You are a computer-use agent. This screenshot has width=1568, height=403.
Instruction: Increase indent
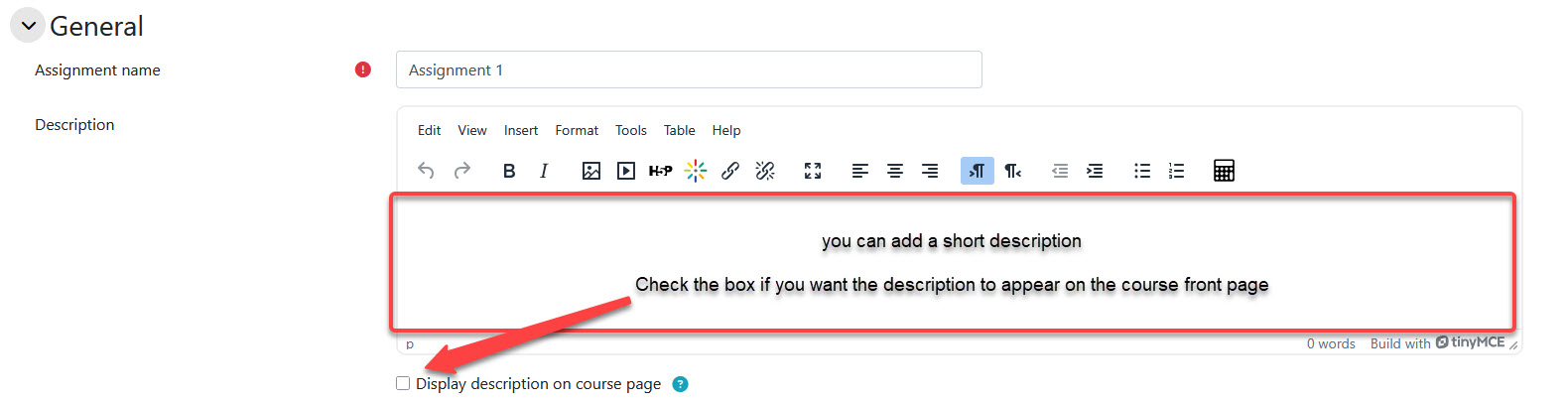[1095, 171]
